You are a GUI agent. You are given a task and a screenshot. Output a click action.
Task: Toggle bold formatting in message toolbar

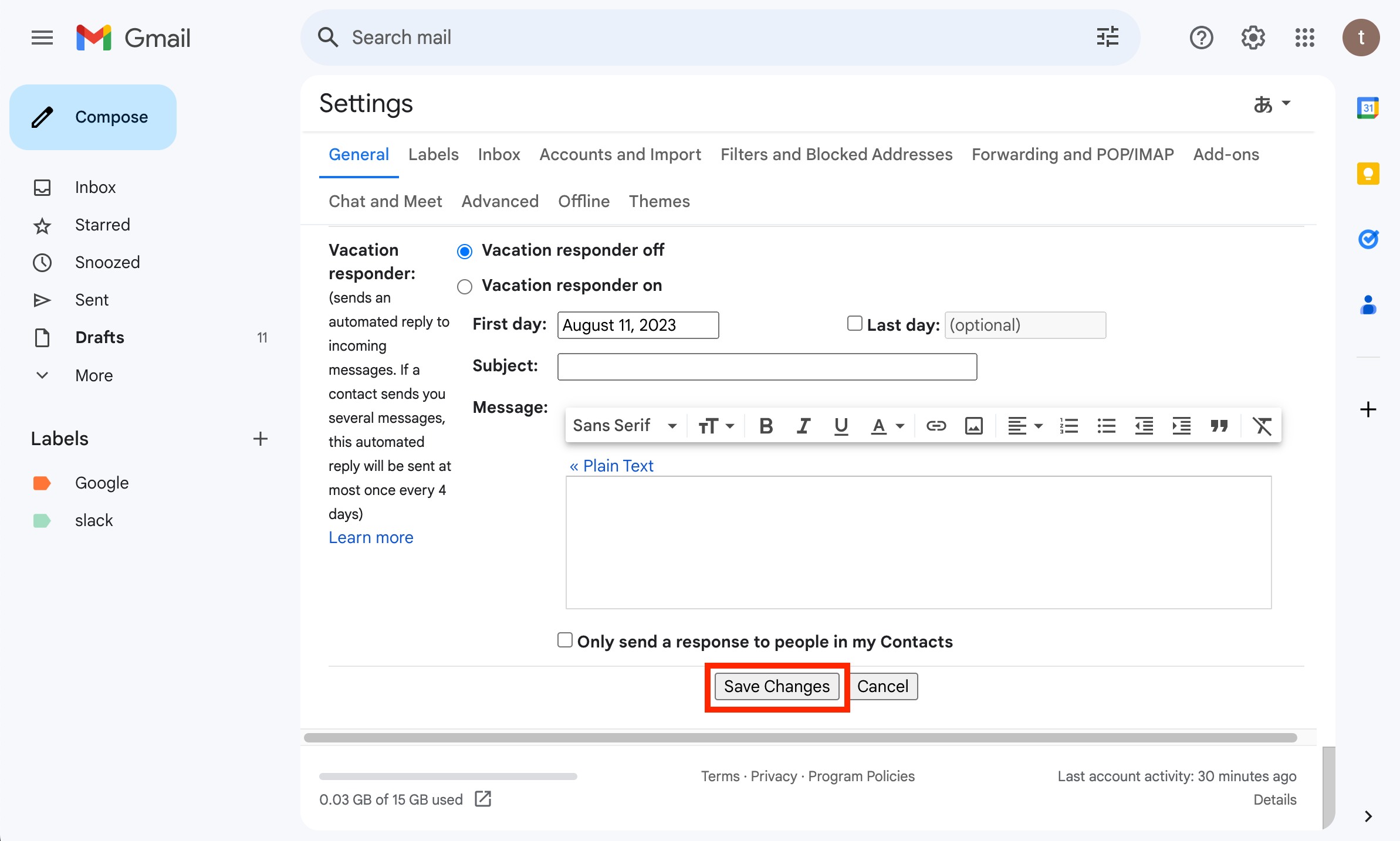(x=766, y=426)
